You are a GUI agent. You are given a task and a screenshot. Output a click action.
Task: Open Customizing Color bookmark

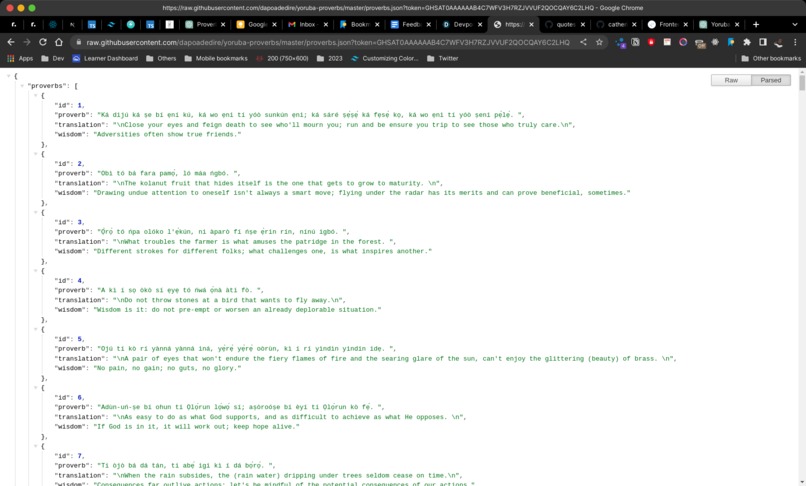coord(384,58)
